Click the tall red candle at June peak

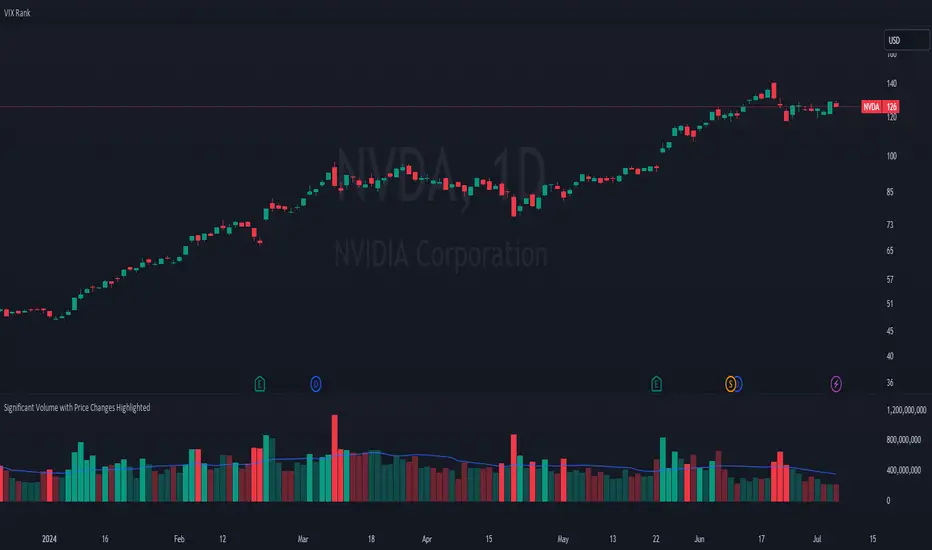(x=773, y=90)
